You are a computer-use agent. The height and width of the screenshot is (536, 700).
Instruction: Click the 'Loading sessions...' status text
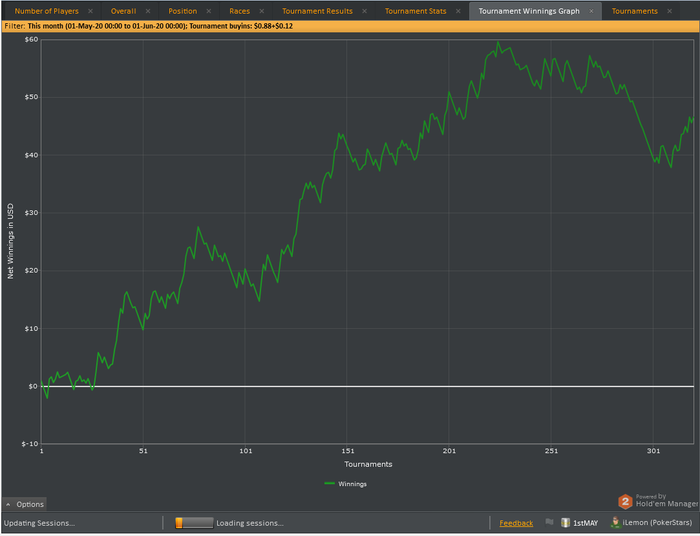[x=250, y=523]
